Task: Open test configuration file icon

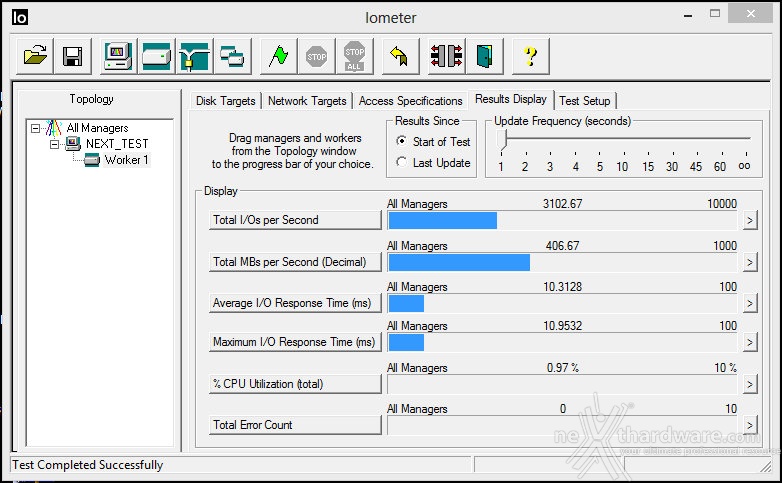Action: click(35, 55)
